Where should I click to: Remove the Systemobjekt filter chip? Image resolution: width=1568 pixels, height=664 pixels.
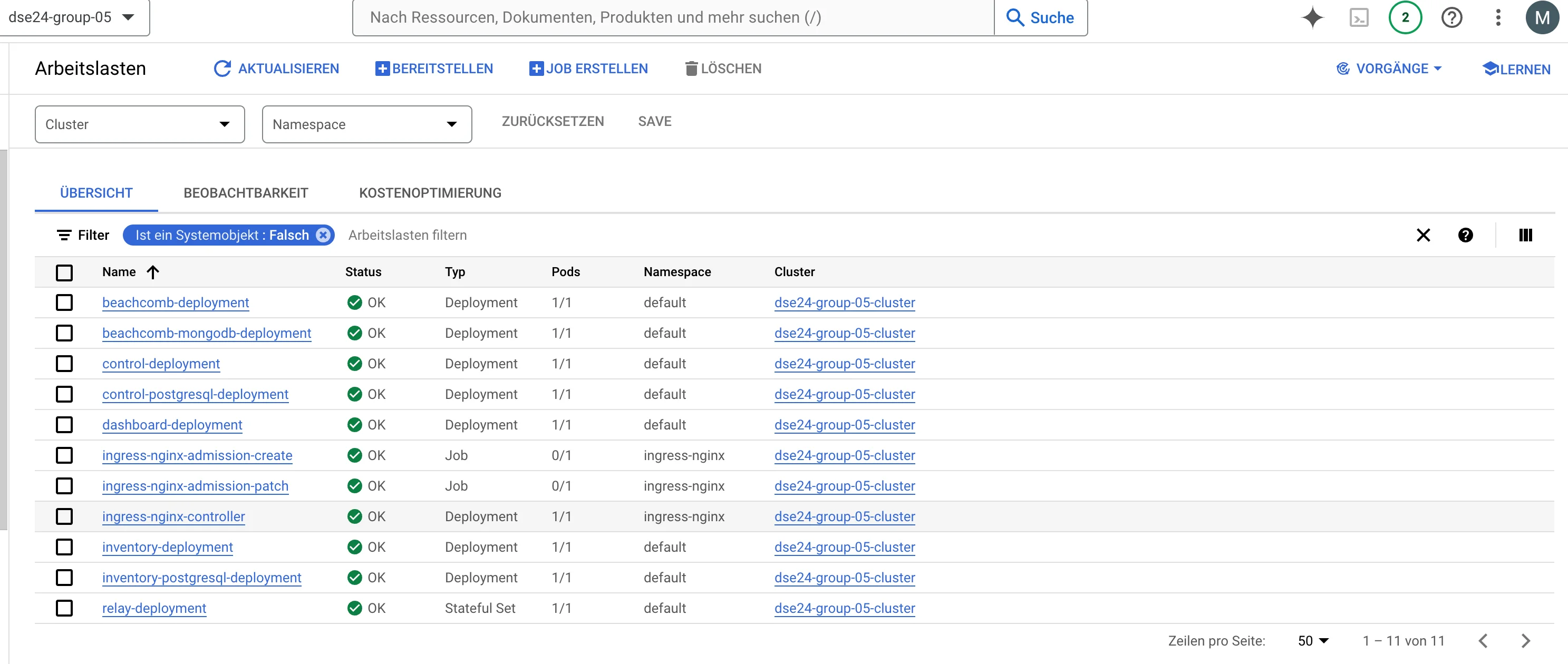[x=323, y=235]
